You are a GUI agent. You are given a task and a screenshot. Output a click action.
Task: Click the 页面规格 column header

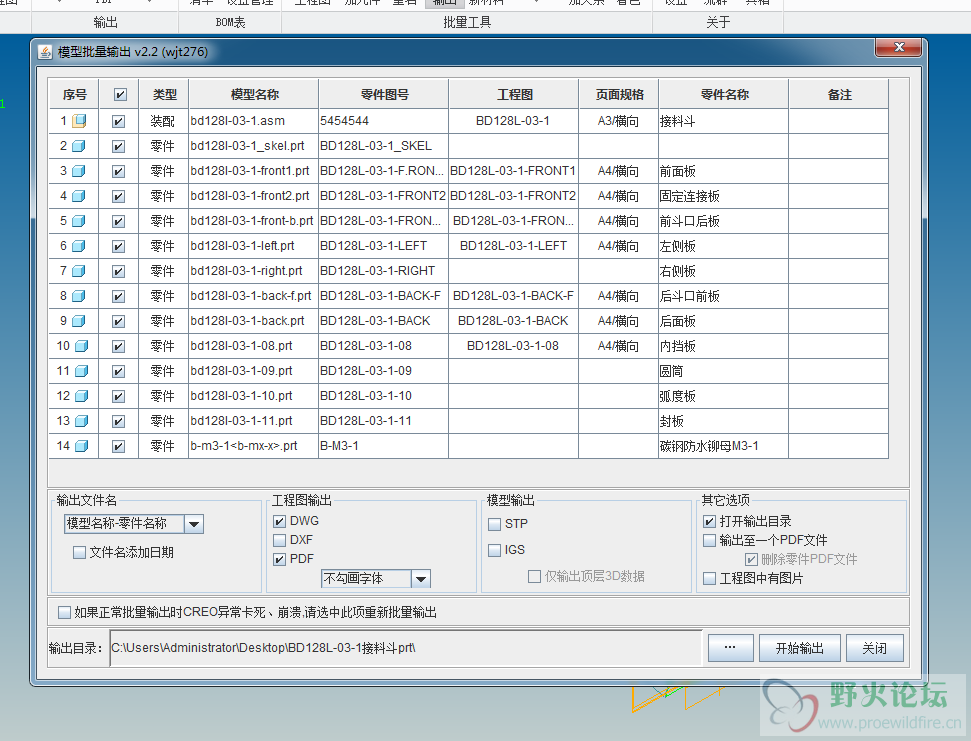tap(619, 95)
